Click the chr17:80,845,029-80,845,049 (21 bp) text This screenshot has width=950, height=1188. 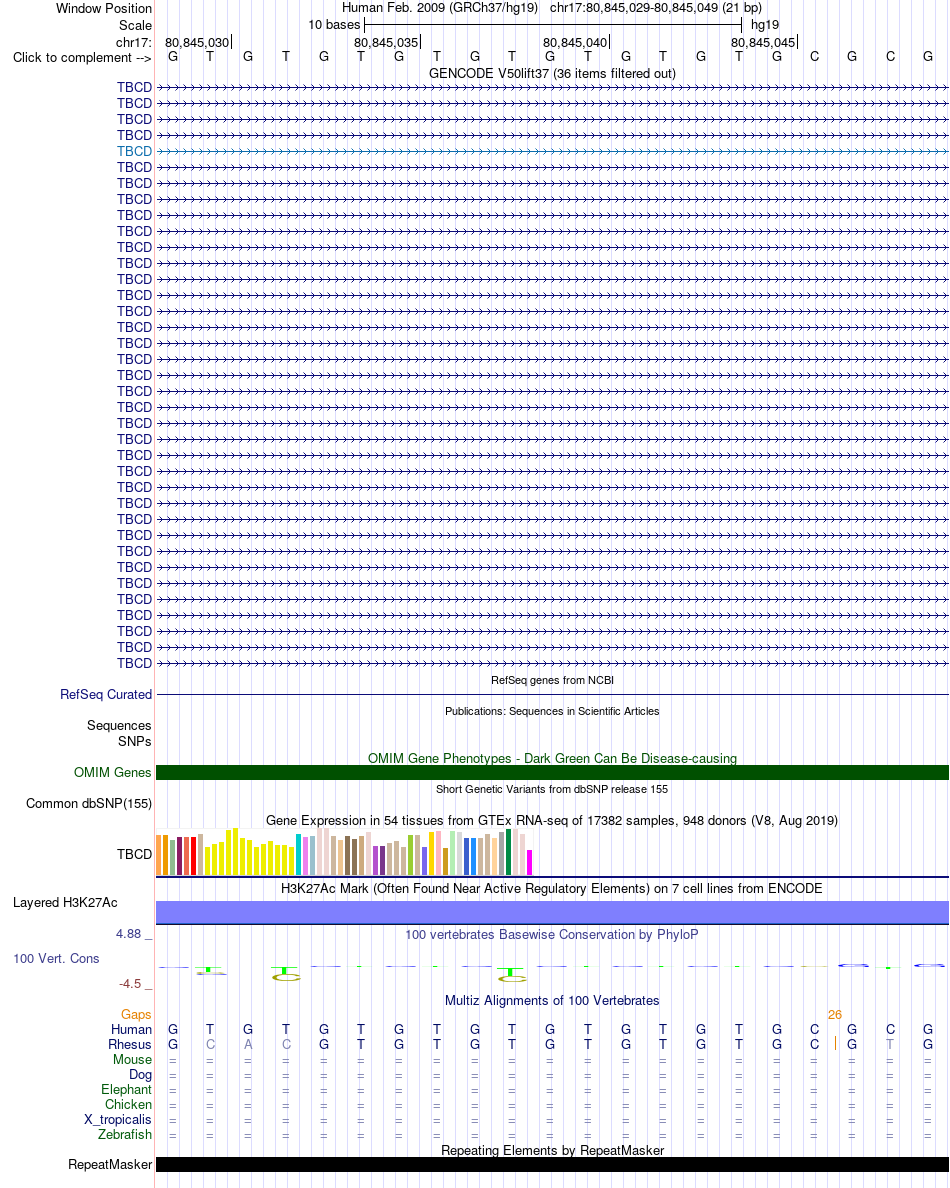(656, 8)
